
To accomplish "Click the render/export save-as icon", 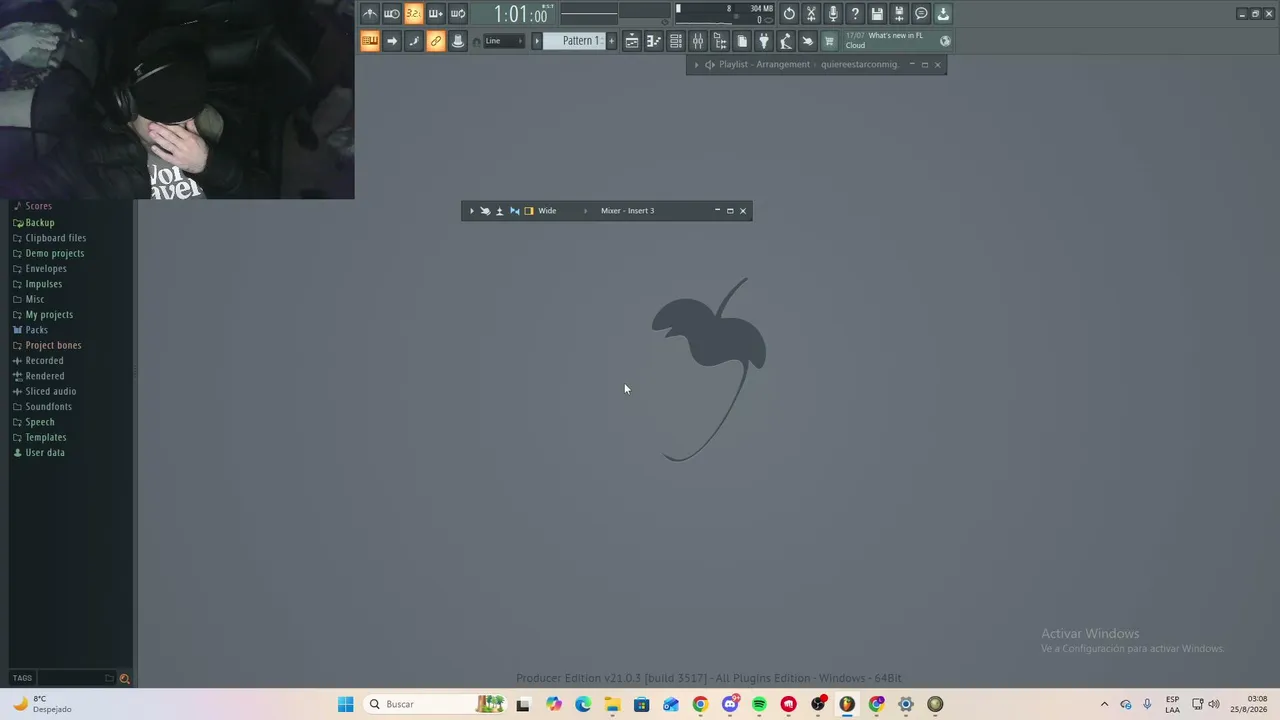I will (x=899, y=14).
